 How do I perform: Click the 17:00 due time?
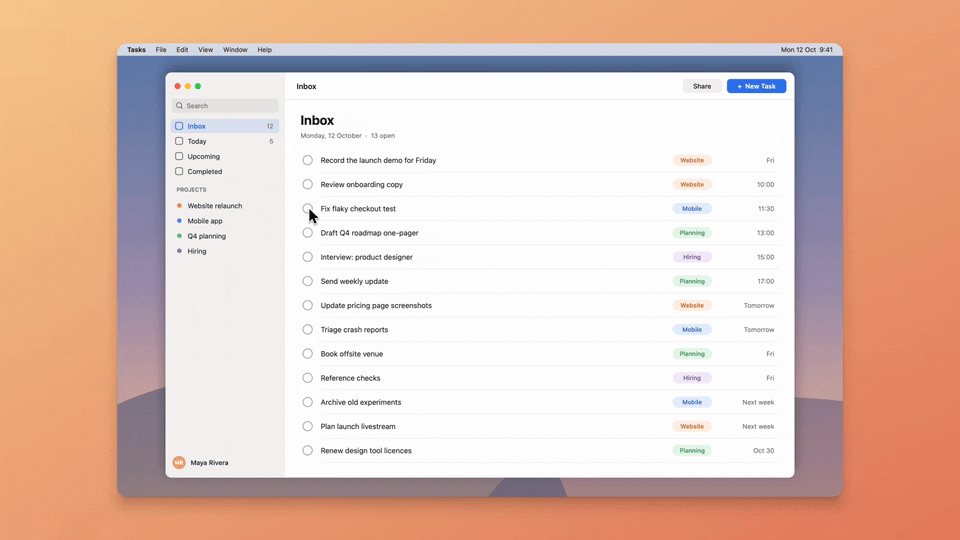[765, 281]
